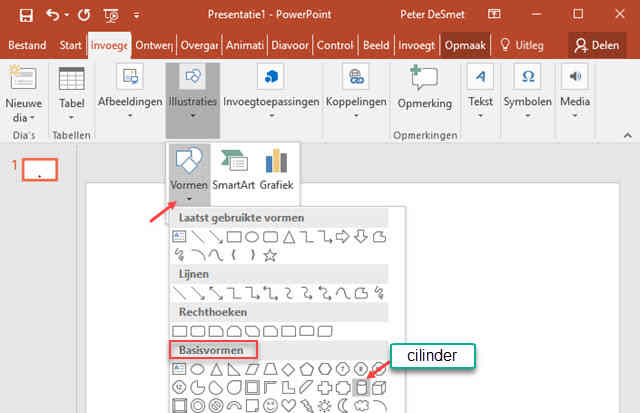This screenshot has height=413, width=640.
Task: Choose SmartArt from the Illustraties menu
Action: 233,169
